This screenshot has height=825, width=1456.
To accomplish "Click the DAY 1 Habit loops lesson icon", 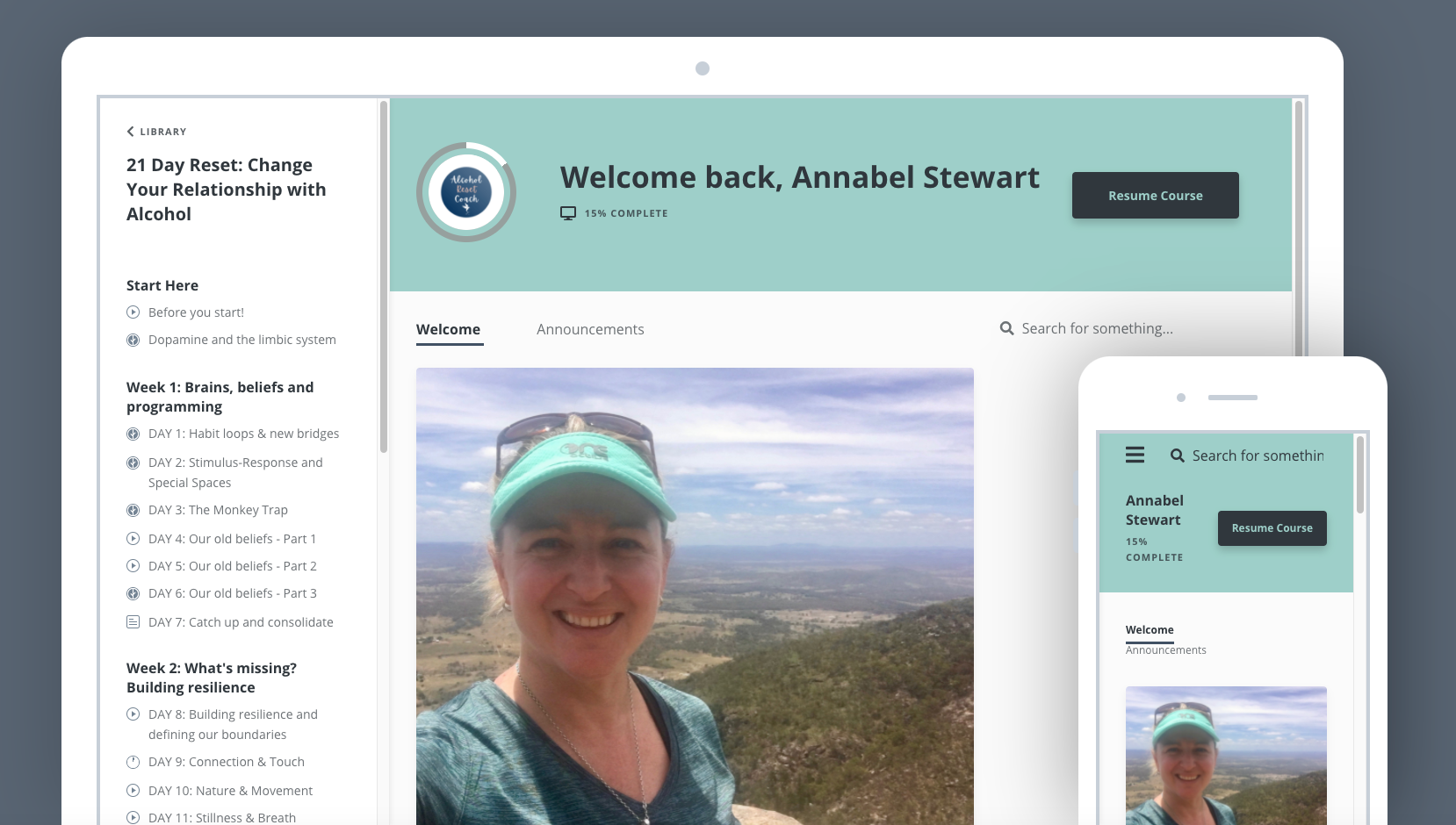I will [133, 434].
